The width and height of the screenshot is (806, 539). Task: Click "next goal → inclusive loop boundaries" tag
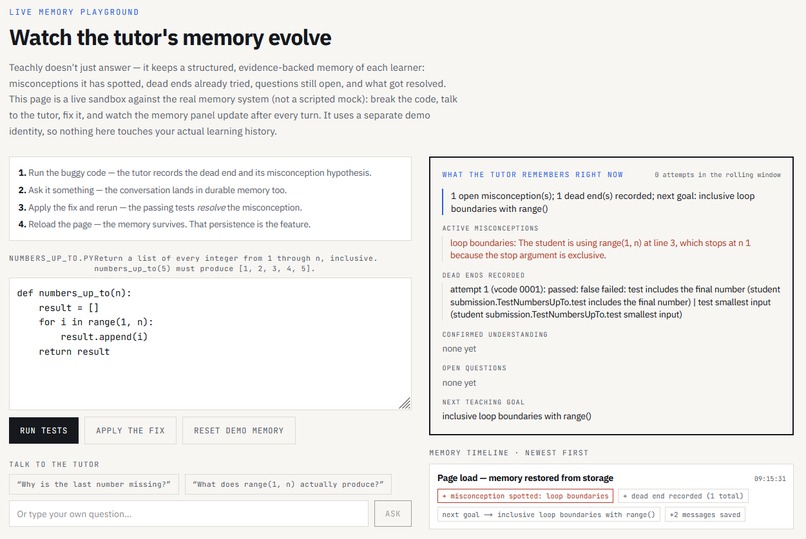pyautogui.click(x=548, y=514)
